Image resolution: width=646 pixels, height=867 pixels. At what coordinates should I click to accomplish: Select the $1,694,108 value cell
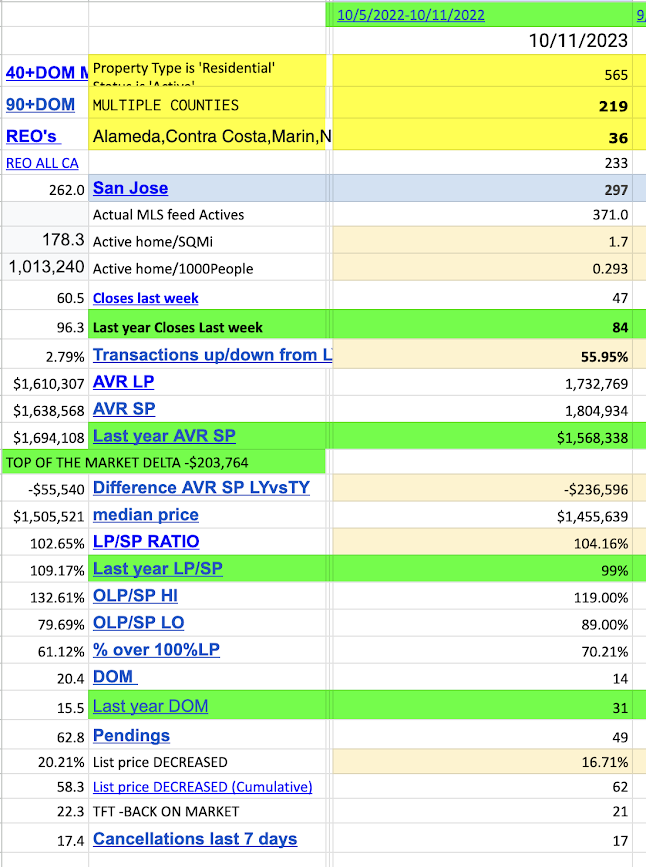[x=44, y=436]
